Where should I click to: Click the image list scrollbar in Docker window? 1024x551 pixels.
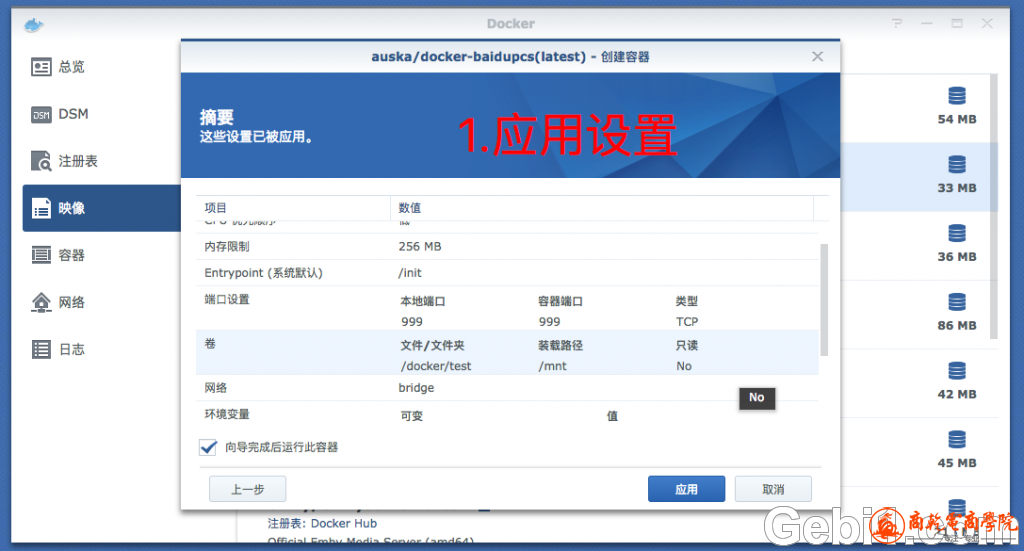tap(994, 207)
